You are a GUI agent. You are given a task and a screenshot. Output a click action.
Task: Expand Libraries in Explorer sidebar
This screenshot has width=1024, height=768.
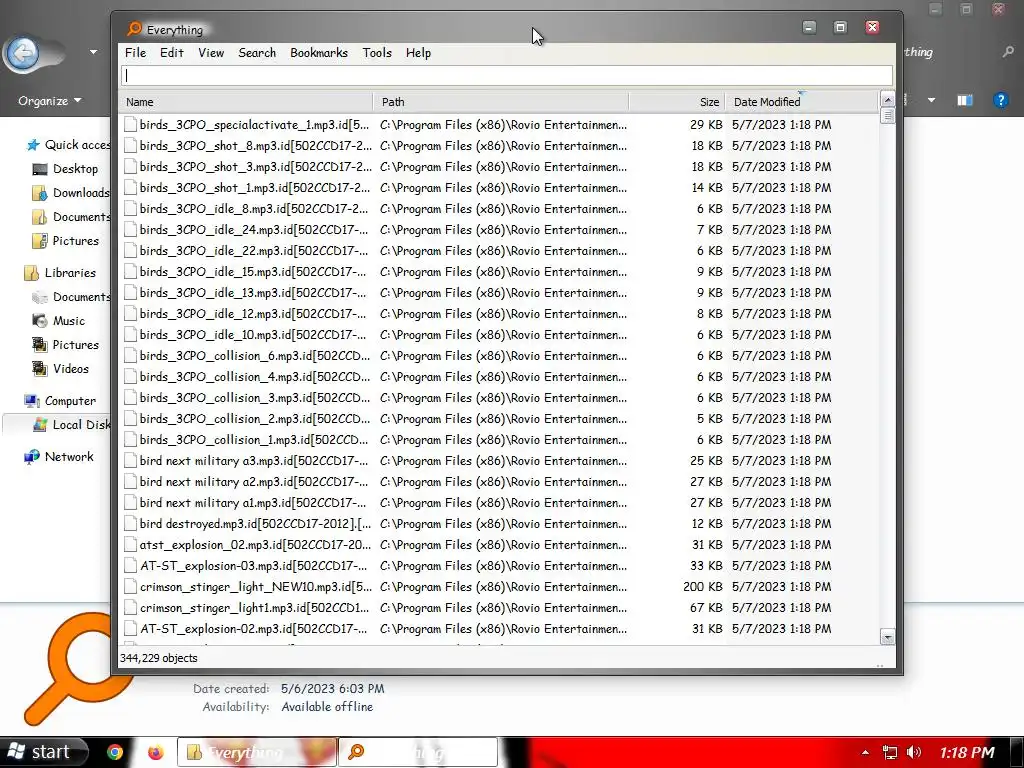(61, 273)
